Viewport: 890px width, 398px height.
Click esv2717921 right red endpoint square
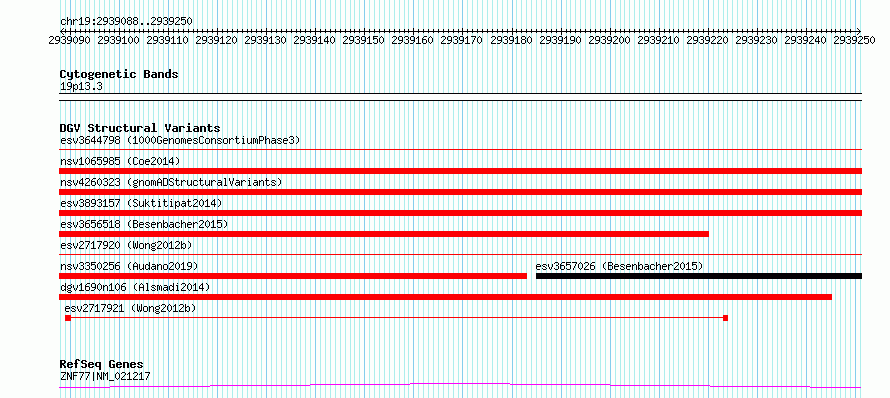click(x=725, y=318)
